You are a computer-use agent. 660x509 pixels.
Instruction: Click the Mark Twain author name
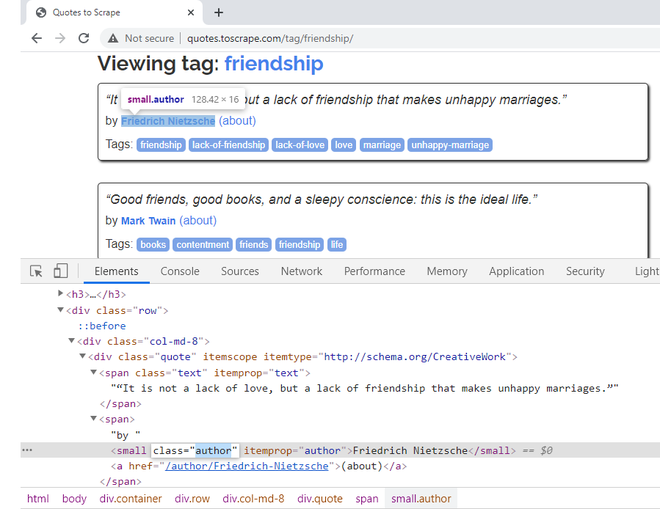pos(148,221)
